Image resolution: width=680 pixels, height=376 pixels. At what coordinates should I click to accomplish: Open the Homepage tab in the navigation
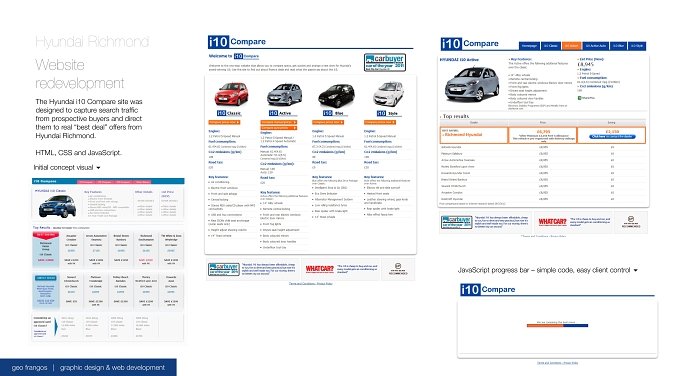(x=529, y=46)
